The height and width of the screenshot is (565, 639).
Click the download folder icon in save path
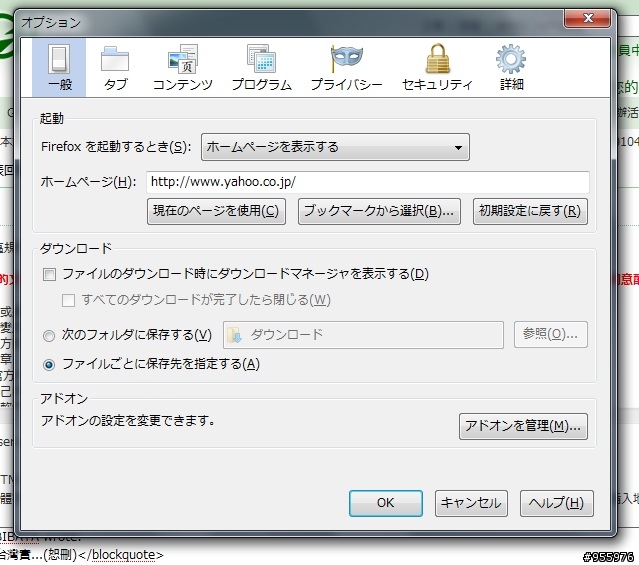pos(235,335)
